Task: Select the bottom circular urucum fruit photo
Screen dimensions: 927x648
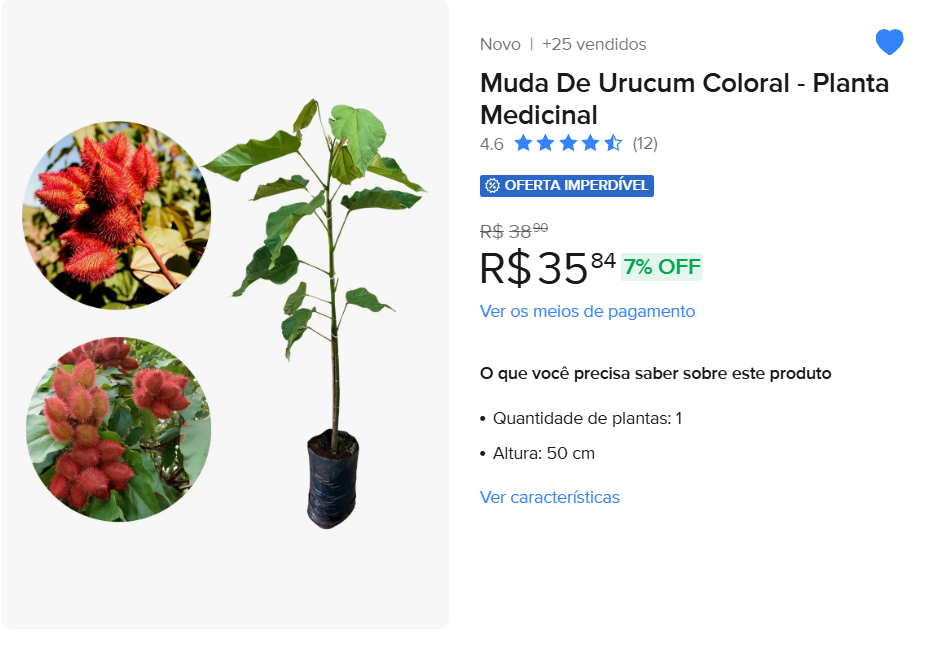Action: pos(118,429)
